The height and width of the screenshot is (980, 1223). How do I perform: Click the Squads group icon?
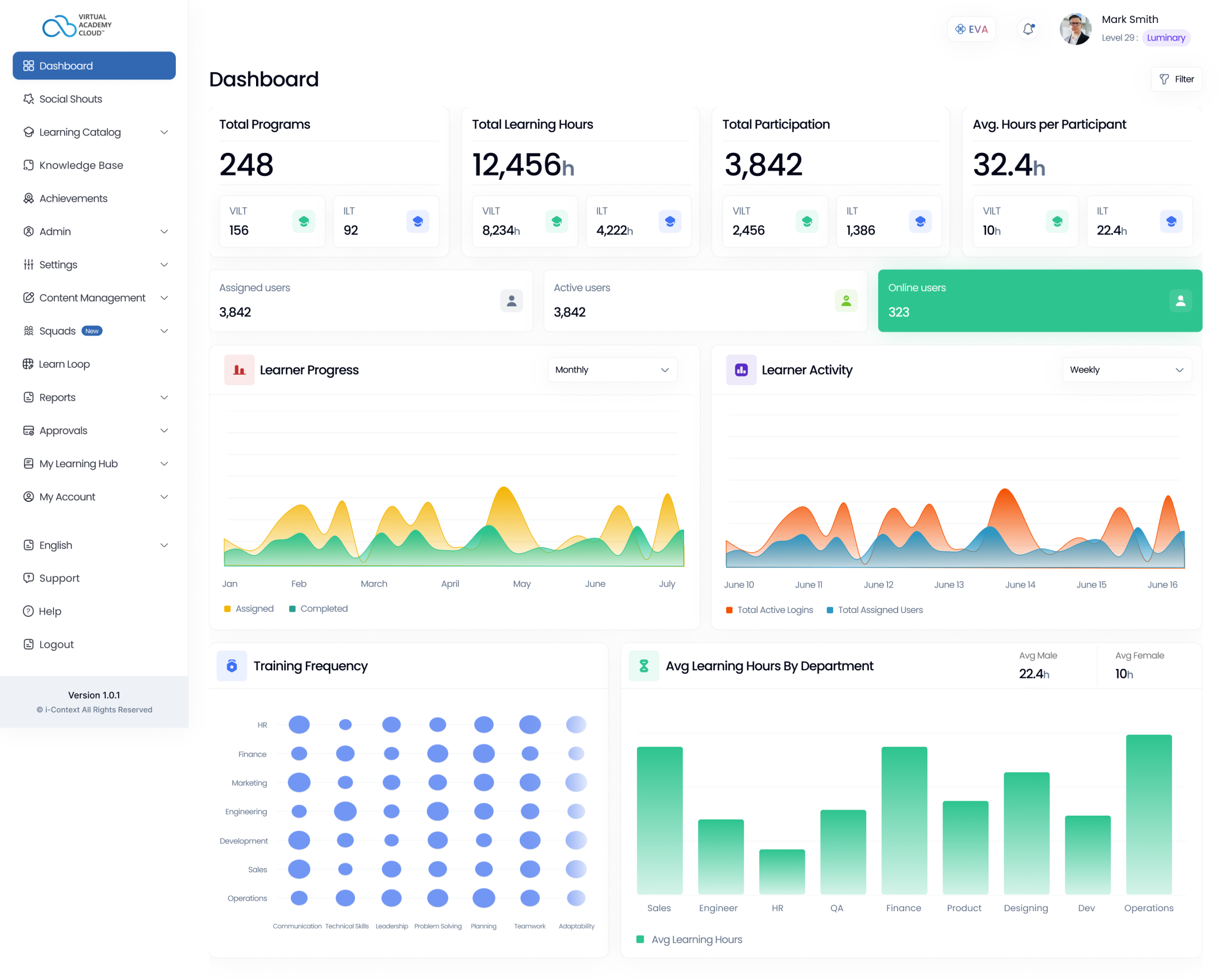[28, 331]
